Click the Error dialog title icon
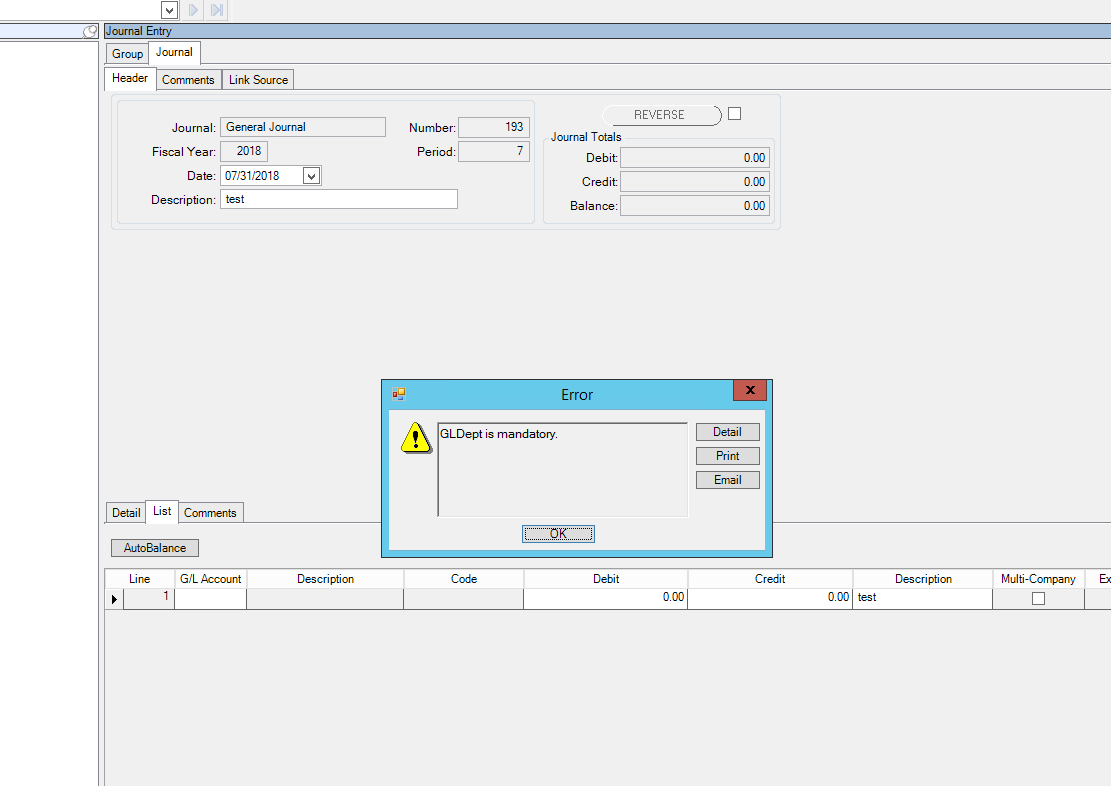 pyautogui.click(x=399, y=394)
